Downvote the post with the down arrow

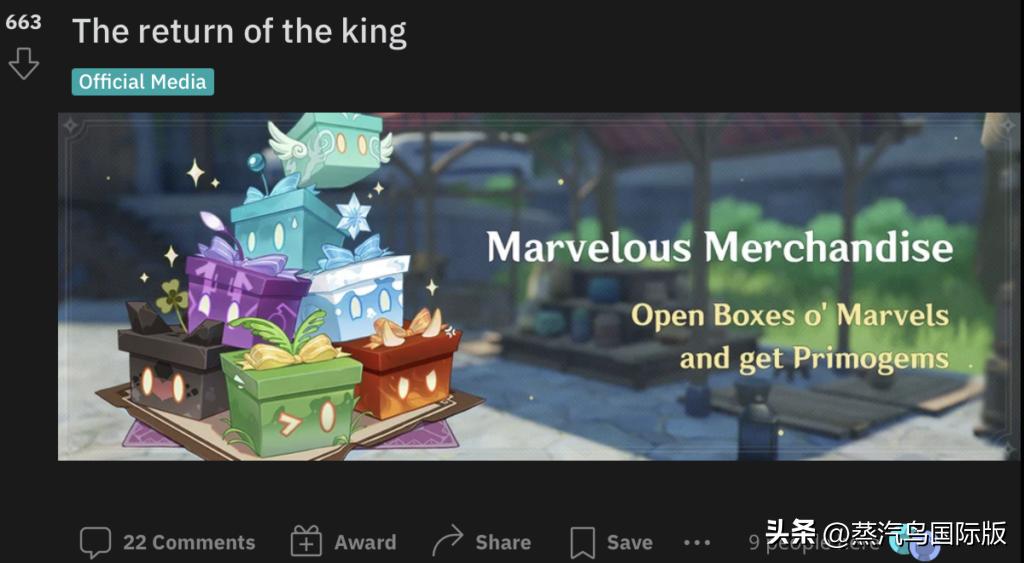[x=24, y=63]
